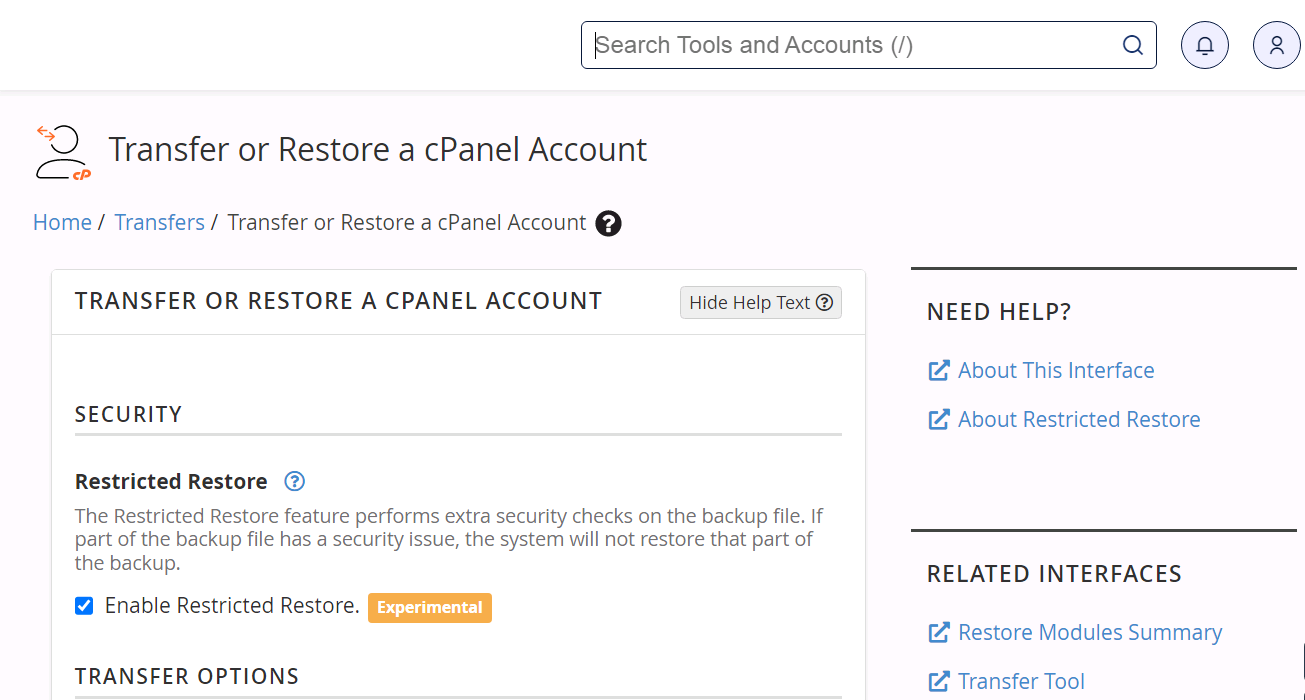1305x700 pixels.
Task: Click the Hide Help Text button
Action: click(761, 303)
